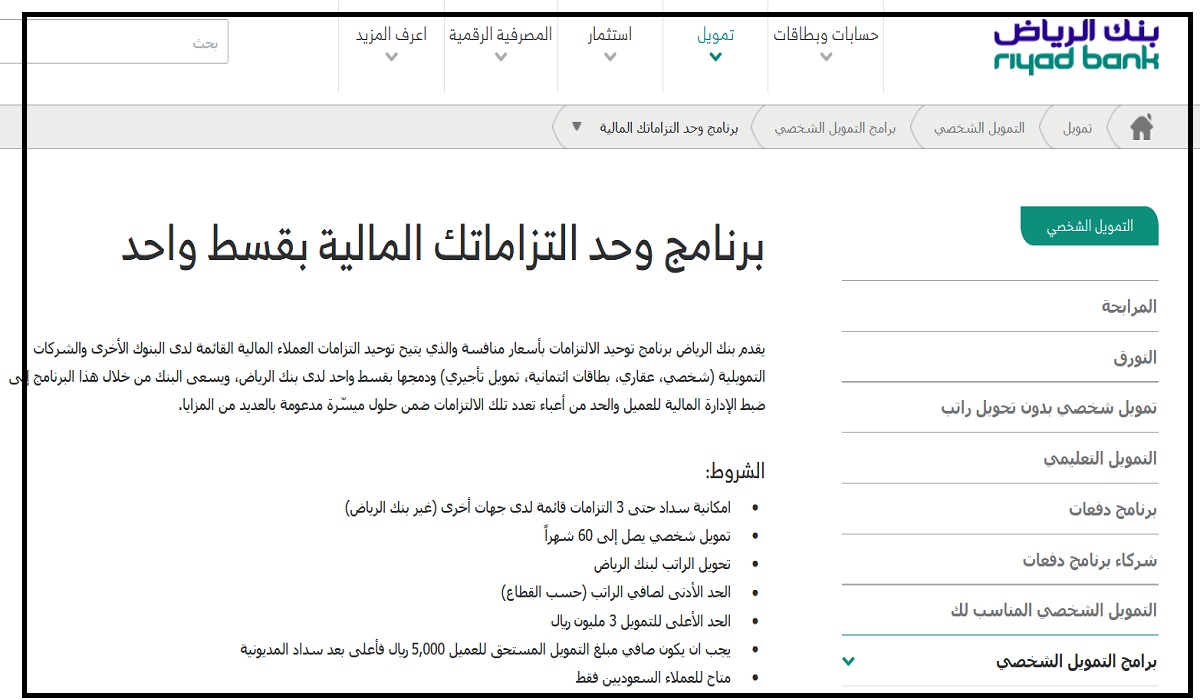Open the المصرفية الرقمية menu arrow
The height and width of the screenshot is (700, 1200).
coord(501,57)
